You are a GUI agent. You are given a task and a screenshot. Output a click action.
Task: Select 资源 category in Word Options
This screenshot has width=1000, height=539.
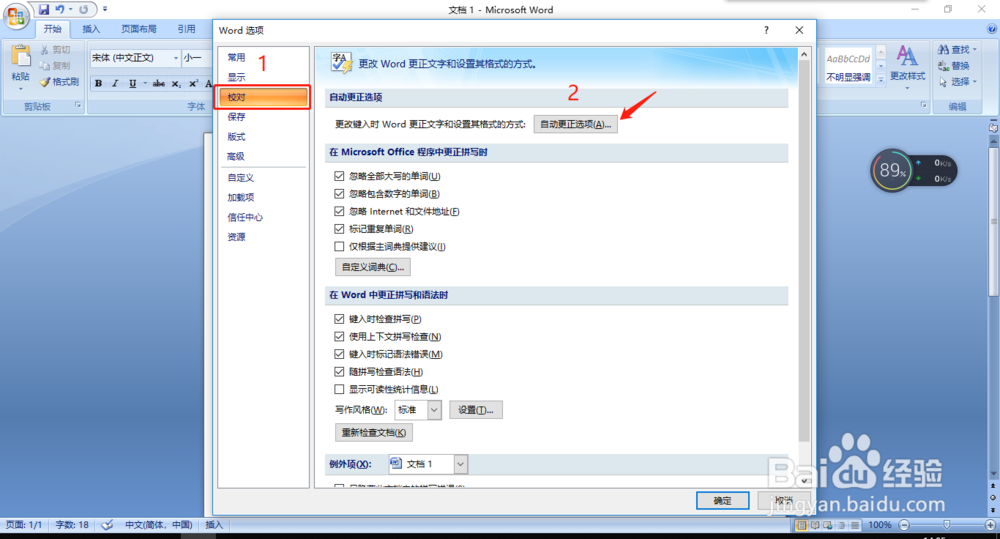(263, 237)
